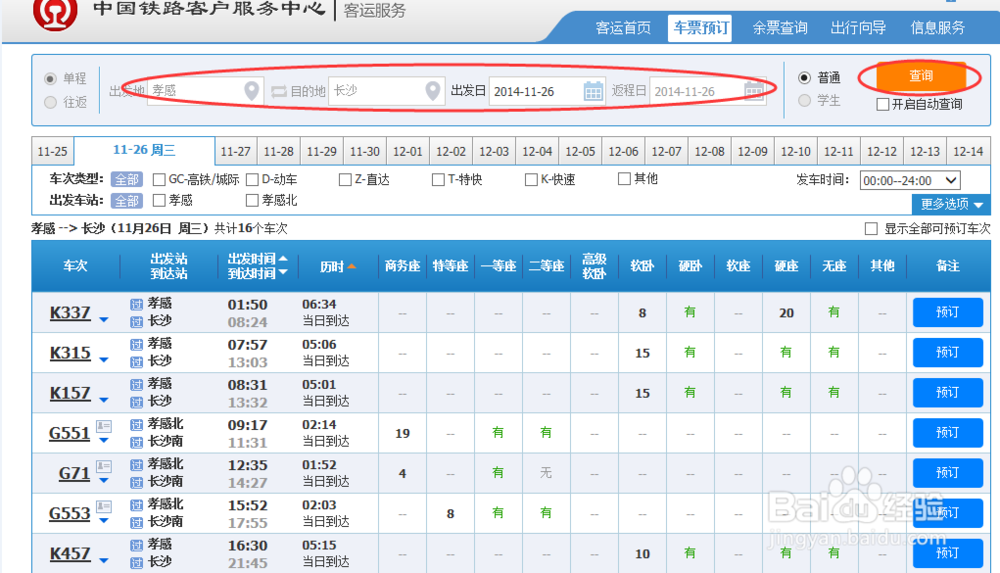Expand G553 train stop details arrow
1000x573 pixels.
(104, 521)
